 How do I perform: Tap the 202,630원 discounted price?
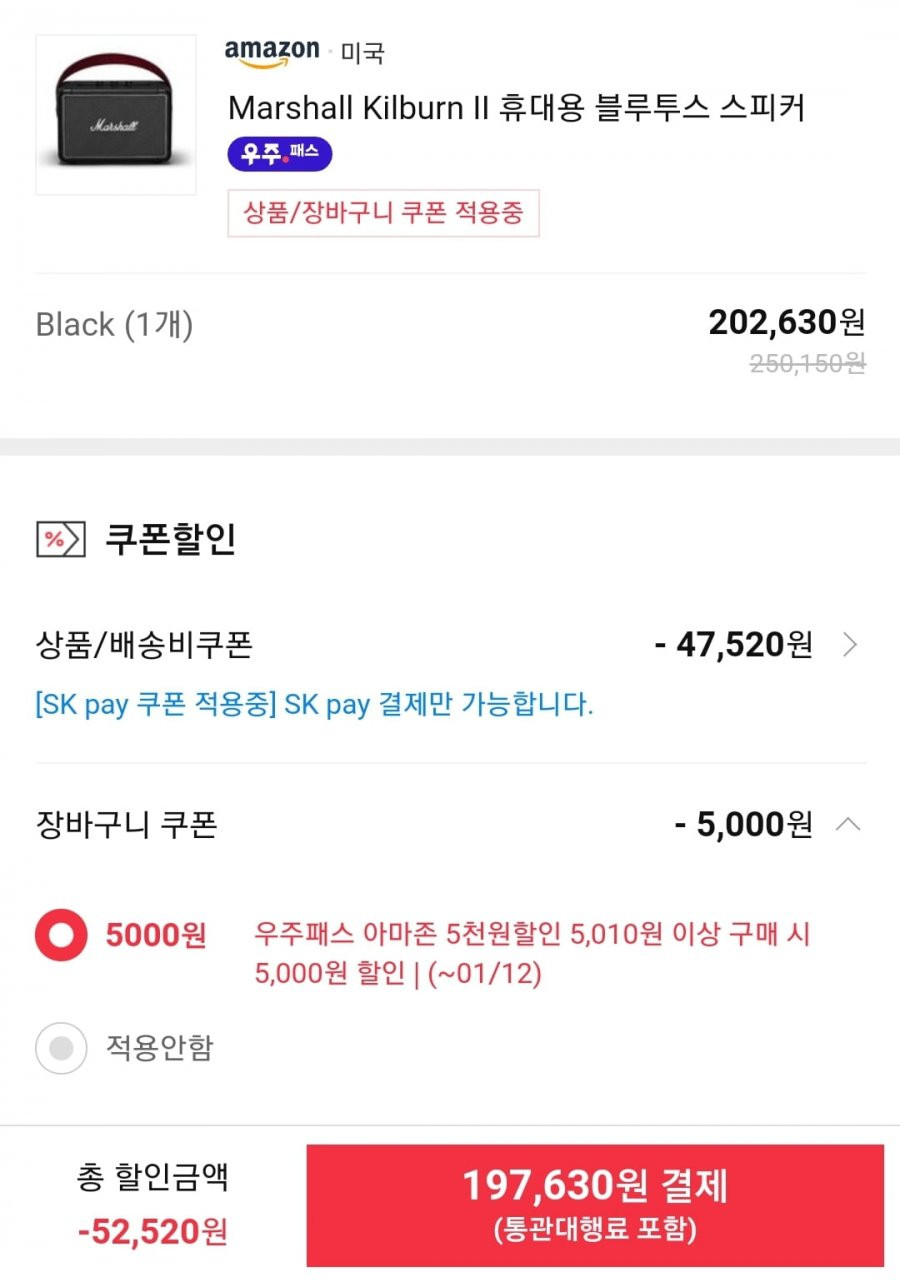(x=786, y=322)
